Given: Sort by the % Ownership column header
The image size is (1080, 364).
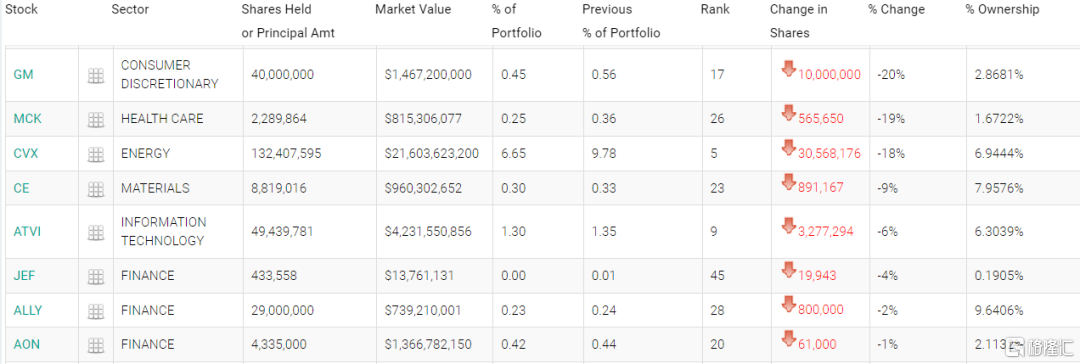Looking at the screenshot, I should (1002, 10).
